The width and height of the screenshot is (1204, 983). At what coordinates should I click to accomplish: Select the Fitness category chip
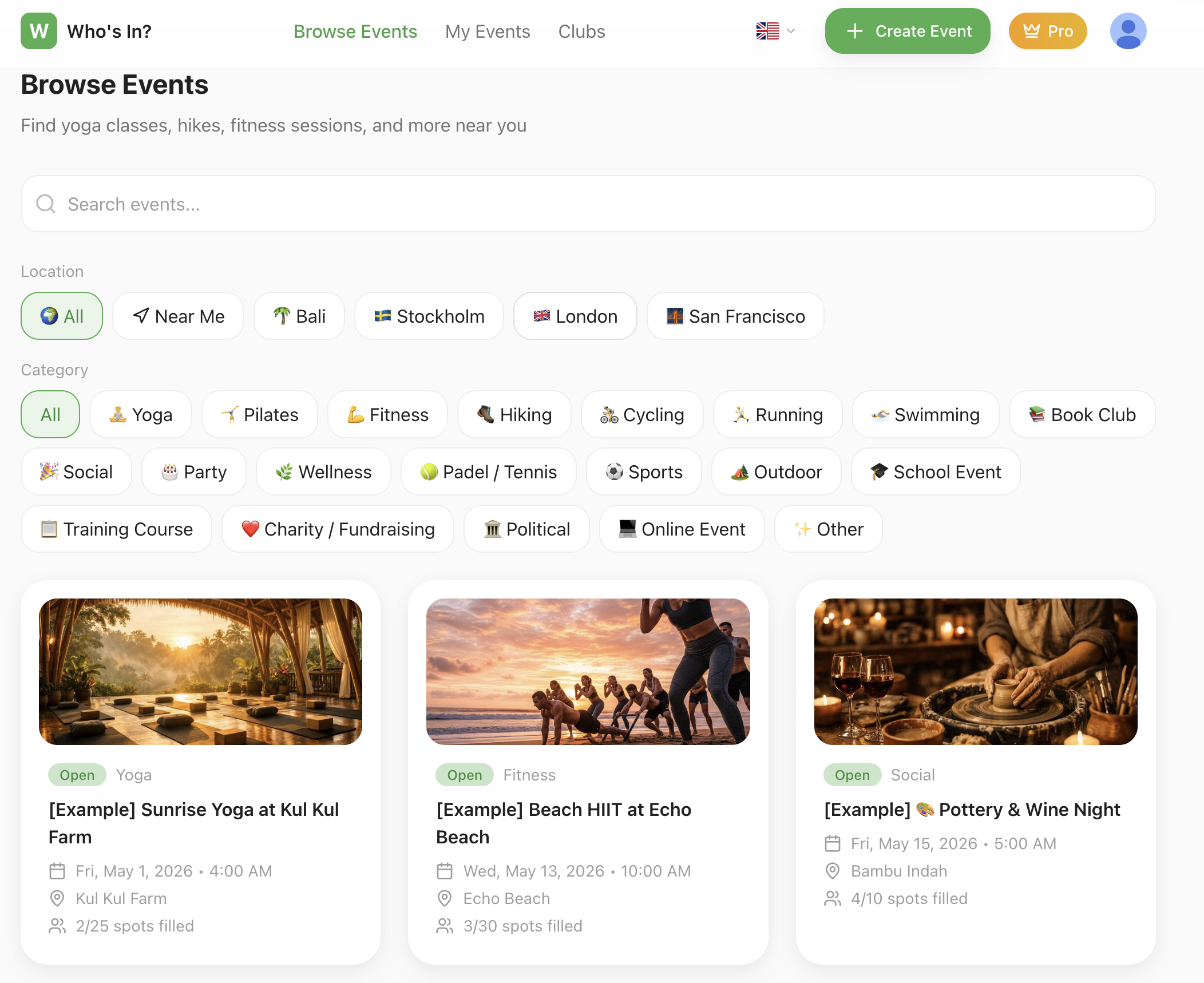tap(387, 414)
